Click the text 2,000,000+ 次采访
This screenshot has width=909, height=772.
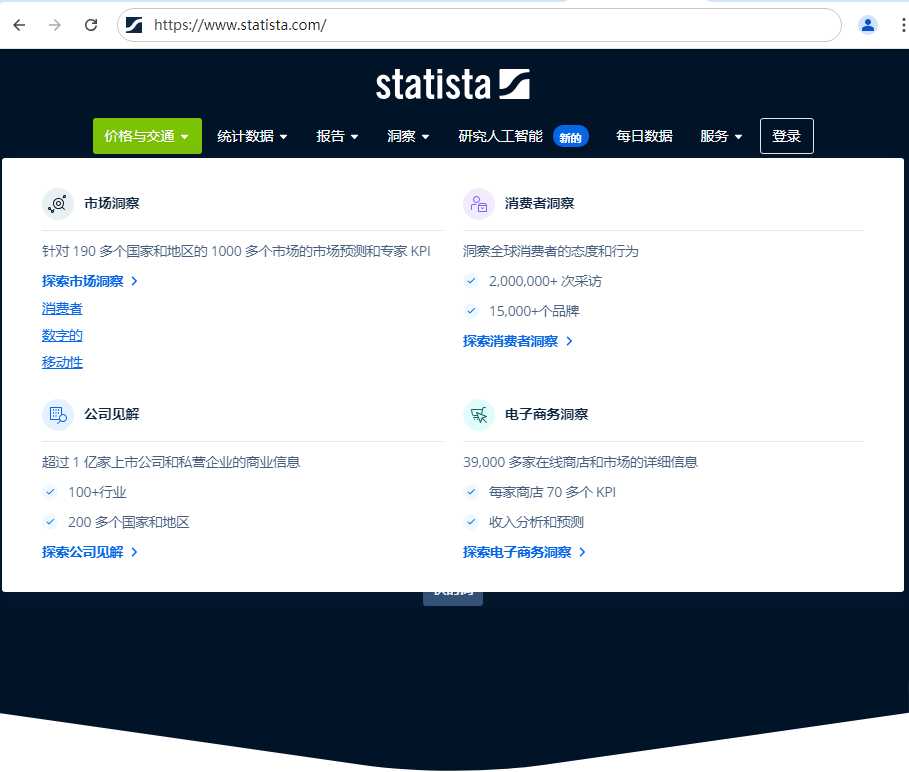[546, 281]
